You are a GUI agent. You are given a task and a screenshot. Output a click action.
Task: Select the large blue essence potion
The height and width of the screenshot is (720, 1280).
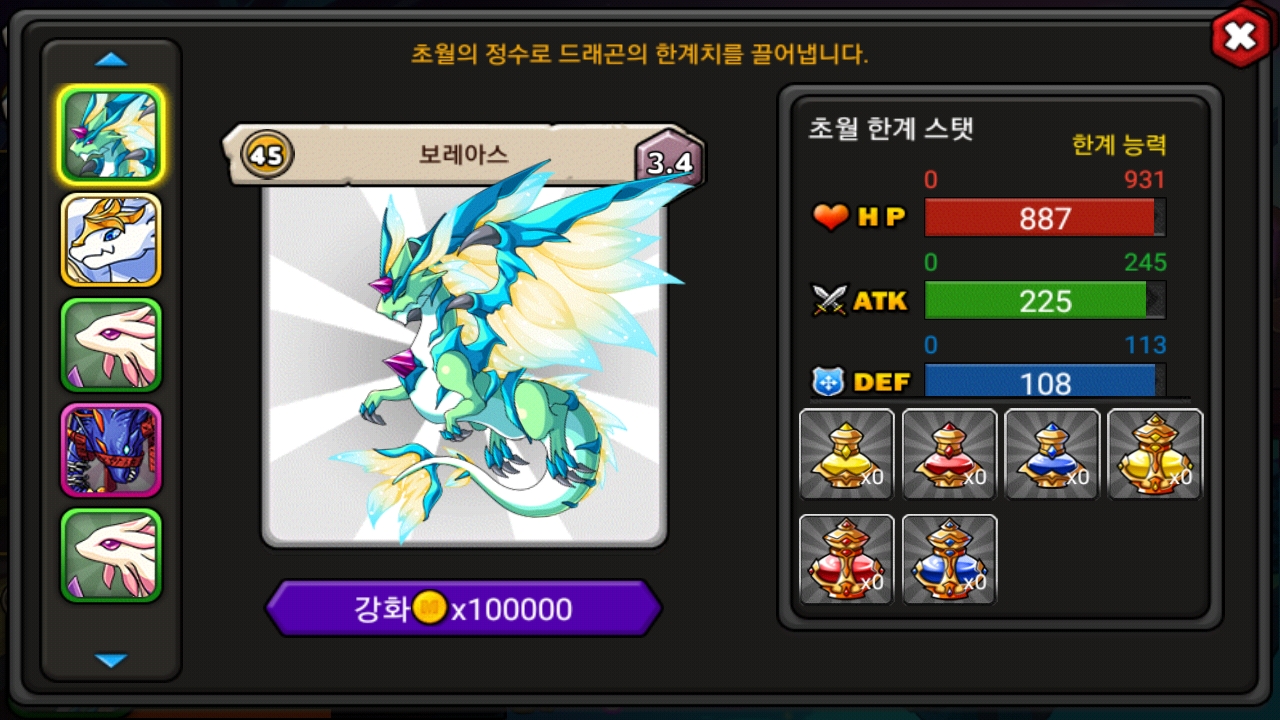pyautogui.click(x=950, y=559)
